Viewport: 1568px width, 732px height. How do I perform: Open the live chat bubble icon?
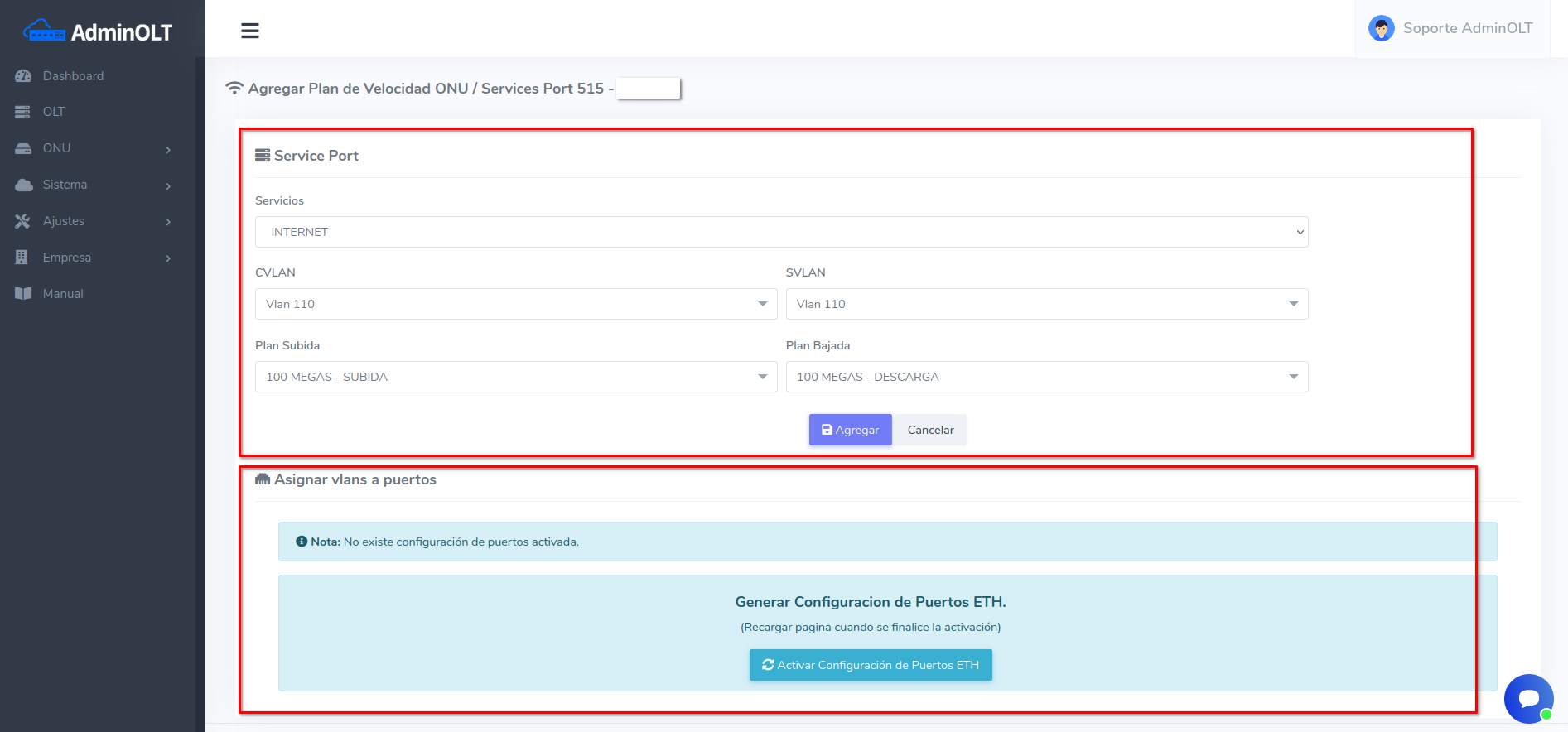coord(1528,698)
